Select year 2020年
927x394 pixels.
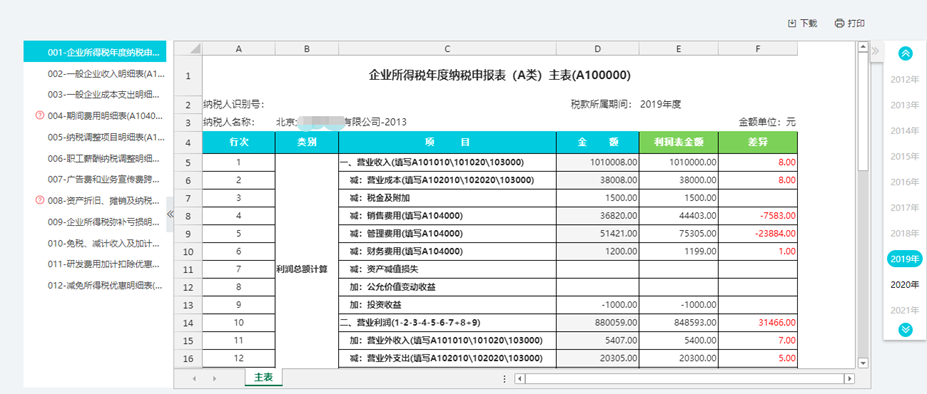pos(905,285)
